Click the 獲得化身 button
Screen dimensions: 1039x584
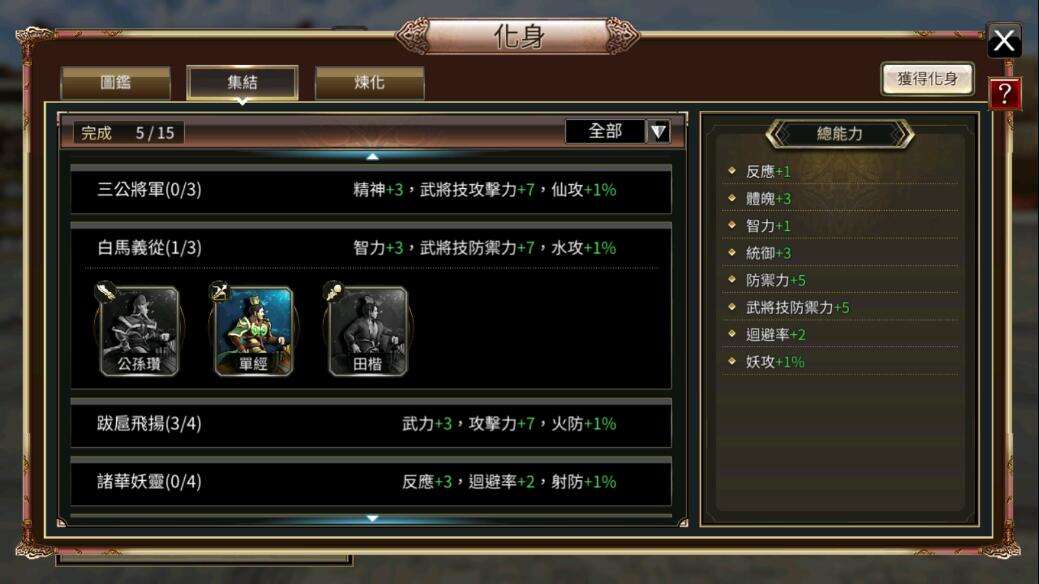[928, 79]
